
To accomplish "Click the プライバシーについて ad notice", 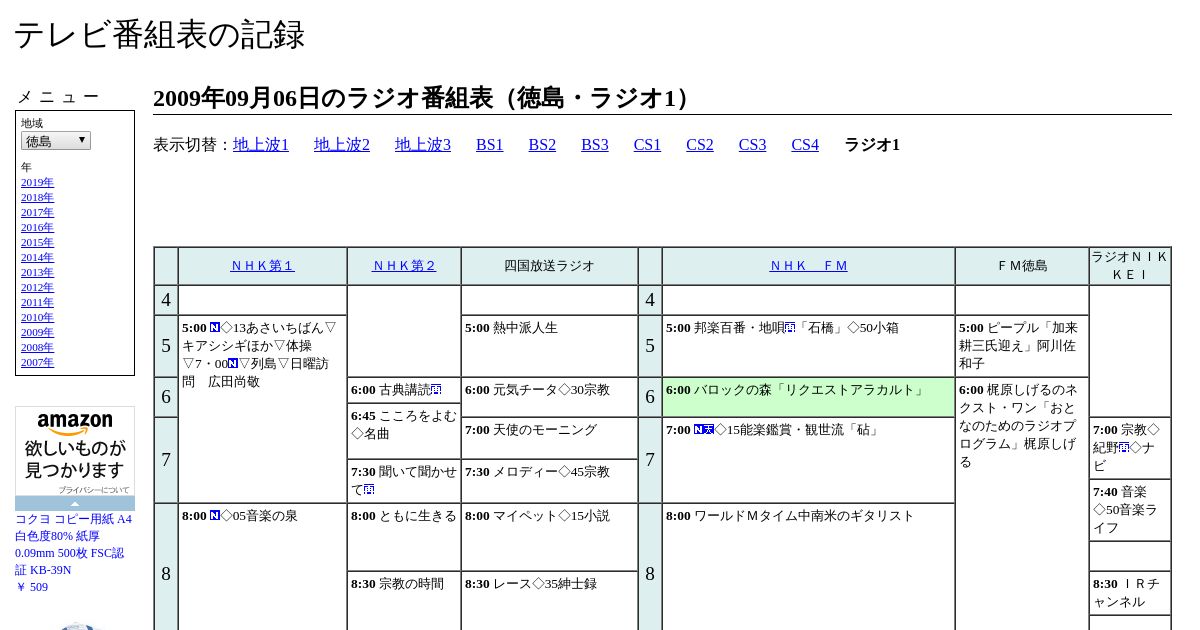I will [x=94, y=490].
